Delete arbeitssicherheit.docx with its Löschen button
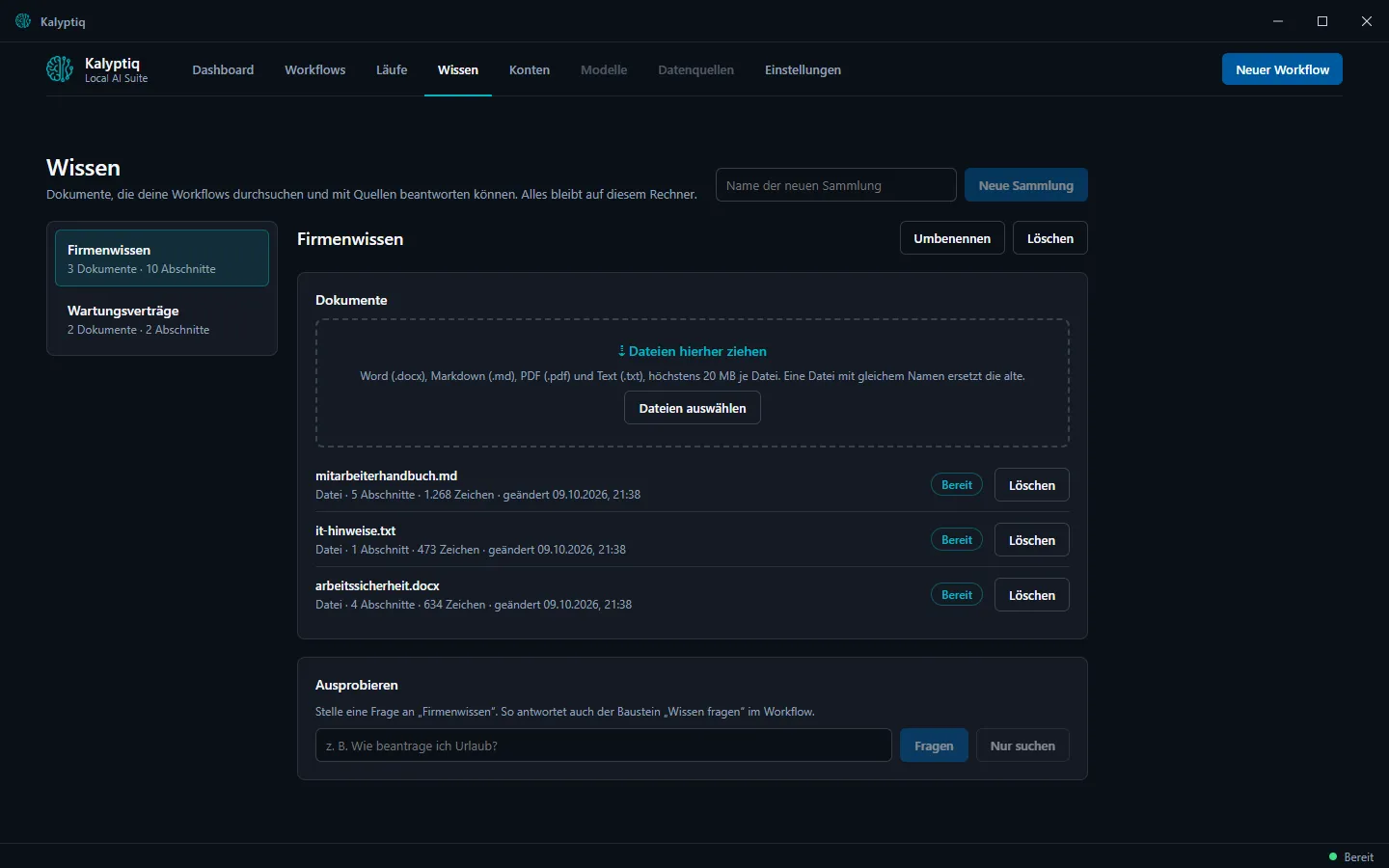Screen dimensions: 1389x868 point(1032,595)
